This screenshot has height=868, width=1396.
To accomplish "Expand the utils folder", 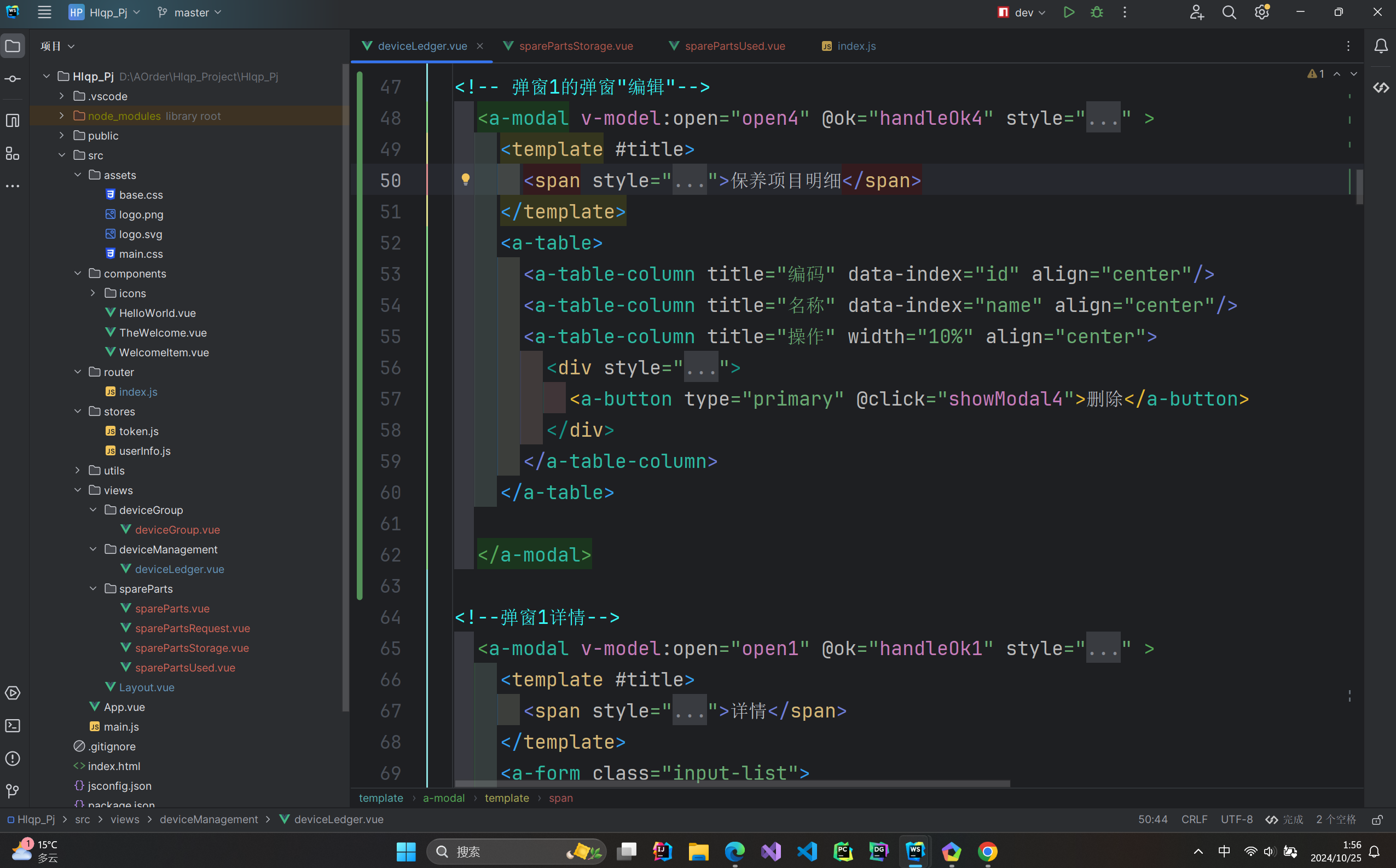I will (78, 470).
